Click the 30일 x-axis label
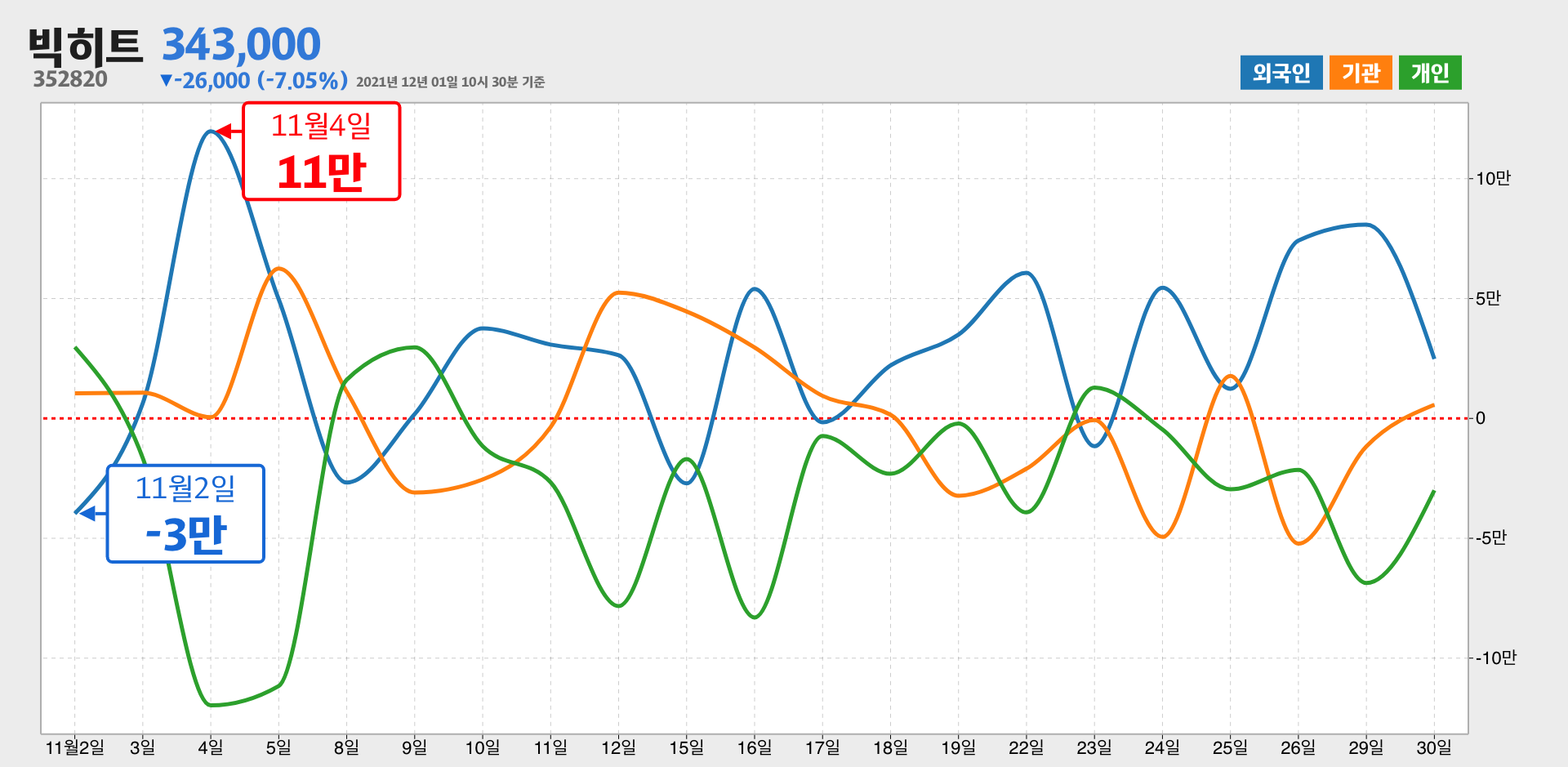Screen dimensions: 1568x767 click(x=1434, y=747)
